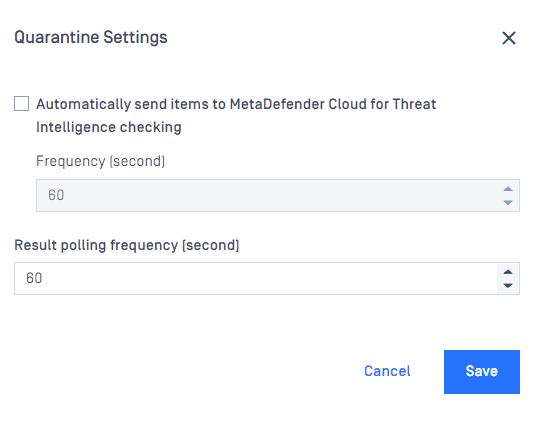Decrement Result polling frequency using down arrow
This screenshot has height=435, width=549.
point(508,285)
